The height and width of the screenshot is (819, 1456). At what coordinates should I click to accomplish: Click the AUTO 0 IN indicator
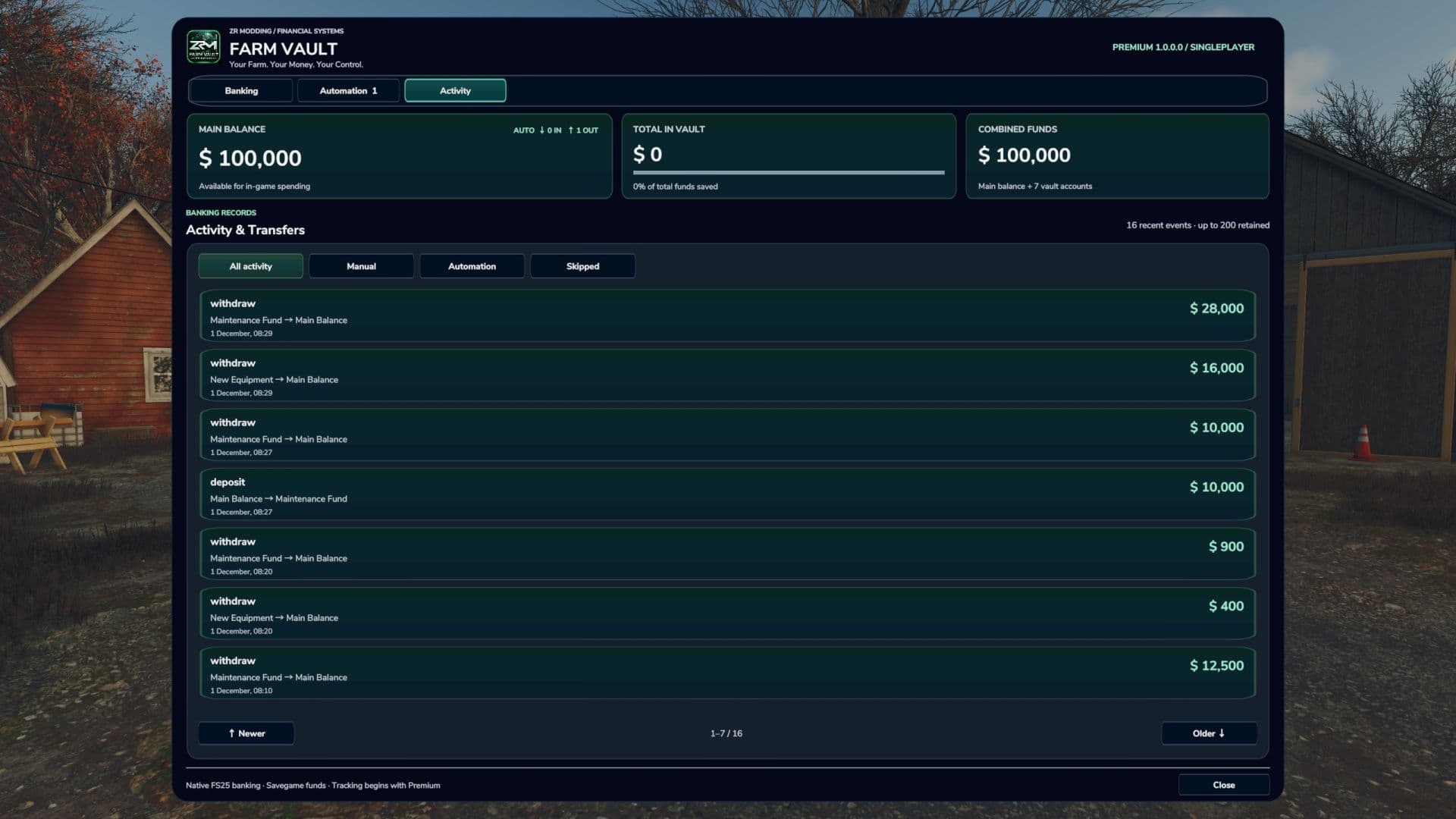coord(537,130)
